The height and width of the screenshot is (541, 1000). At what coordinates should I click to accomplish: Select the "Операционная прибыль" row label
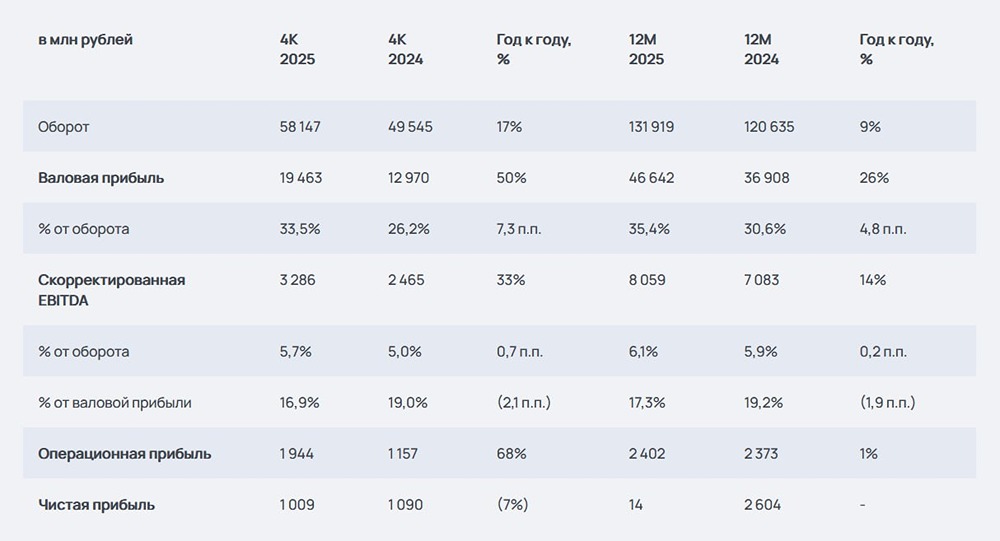124,454
